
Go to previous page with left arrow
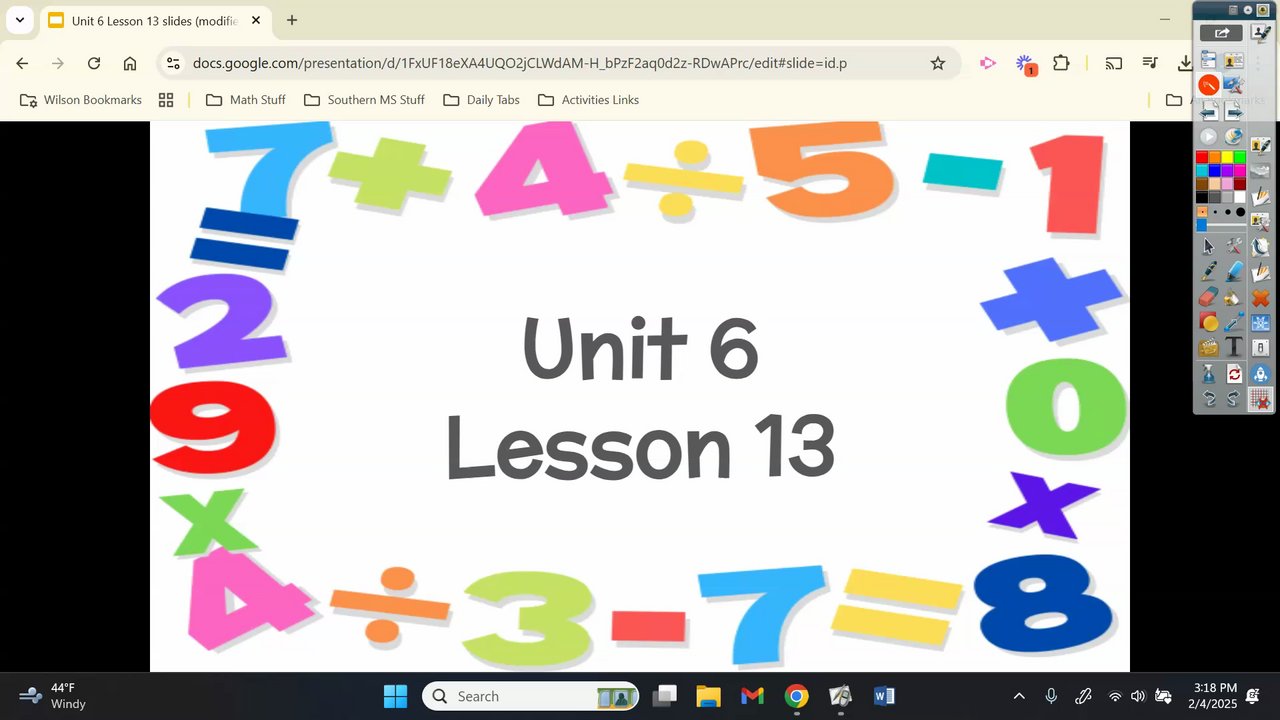coord(1209,111)
